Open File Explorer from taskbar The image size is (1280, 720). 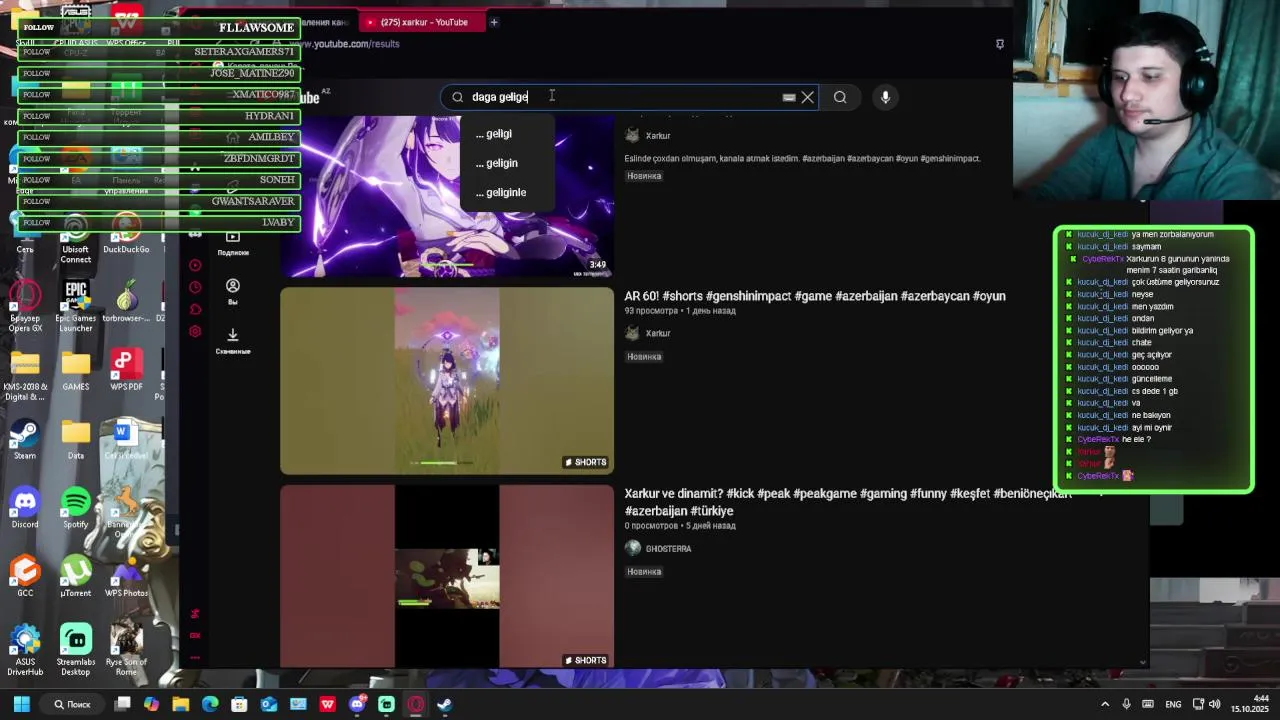(180, 704)
